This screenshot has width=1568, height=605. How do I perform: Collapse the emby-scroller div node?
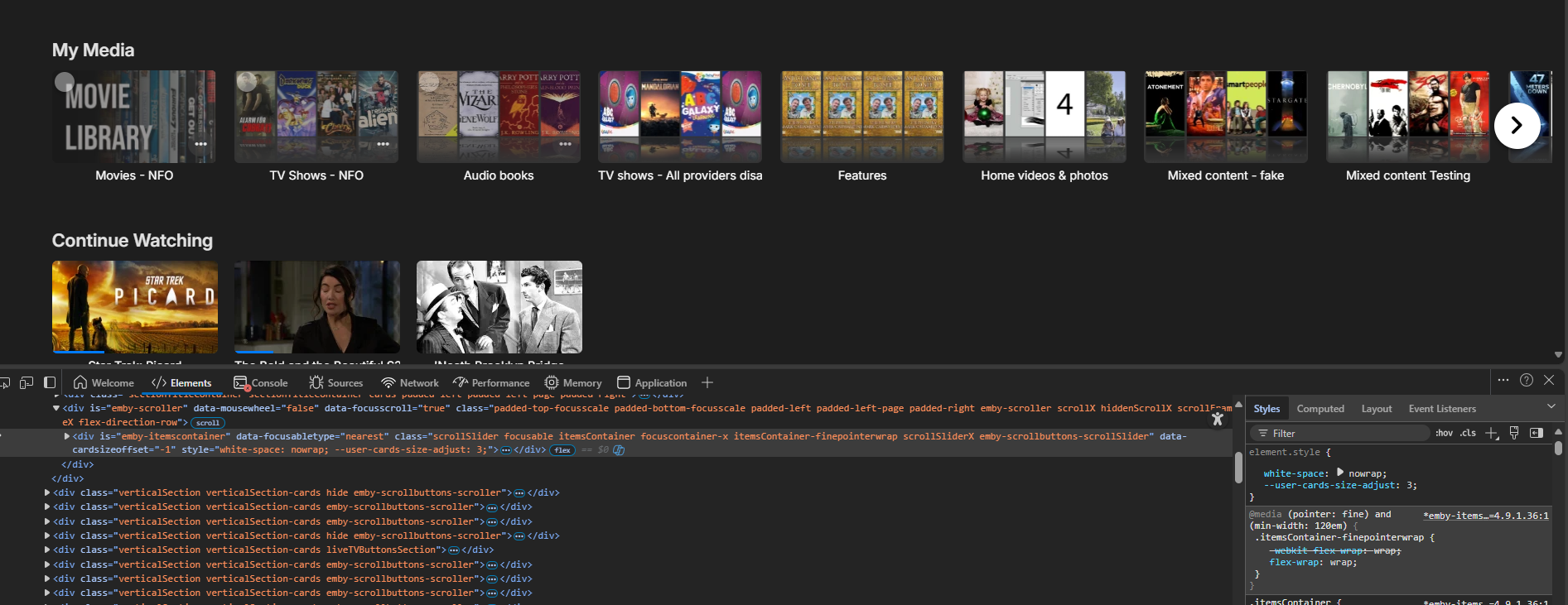pyautogui.click(x=56, y=408)
